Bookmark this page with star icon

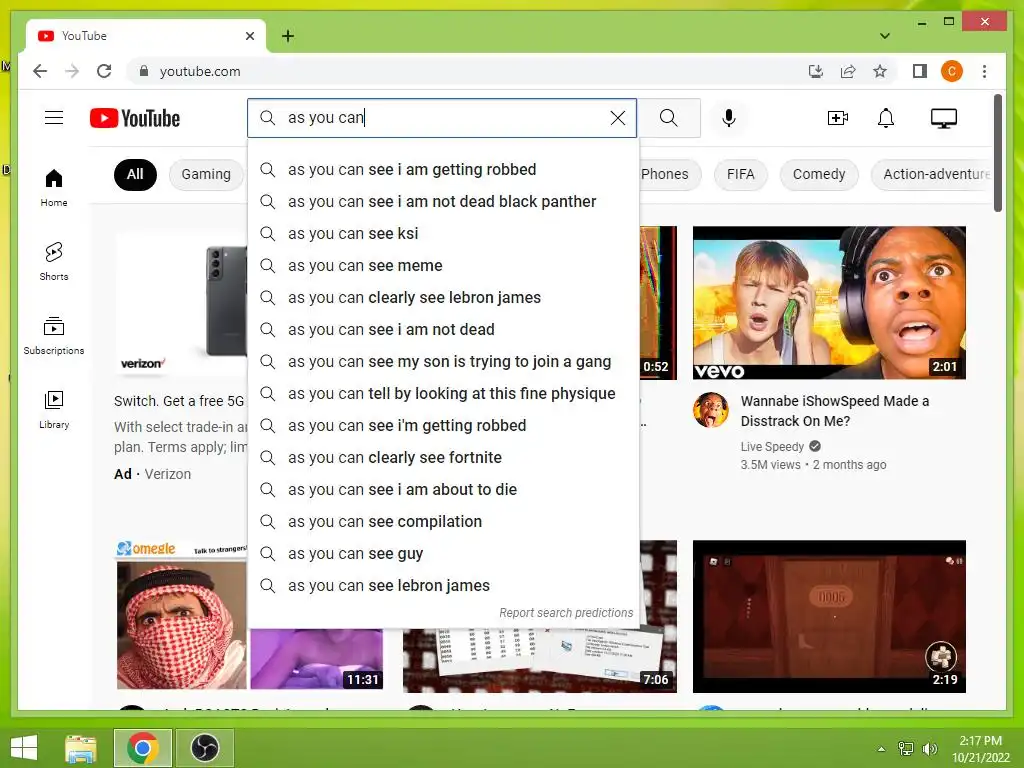[x=880, y=71]
